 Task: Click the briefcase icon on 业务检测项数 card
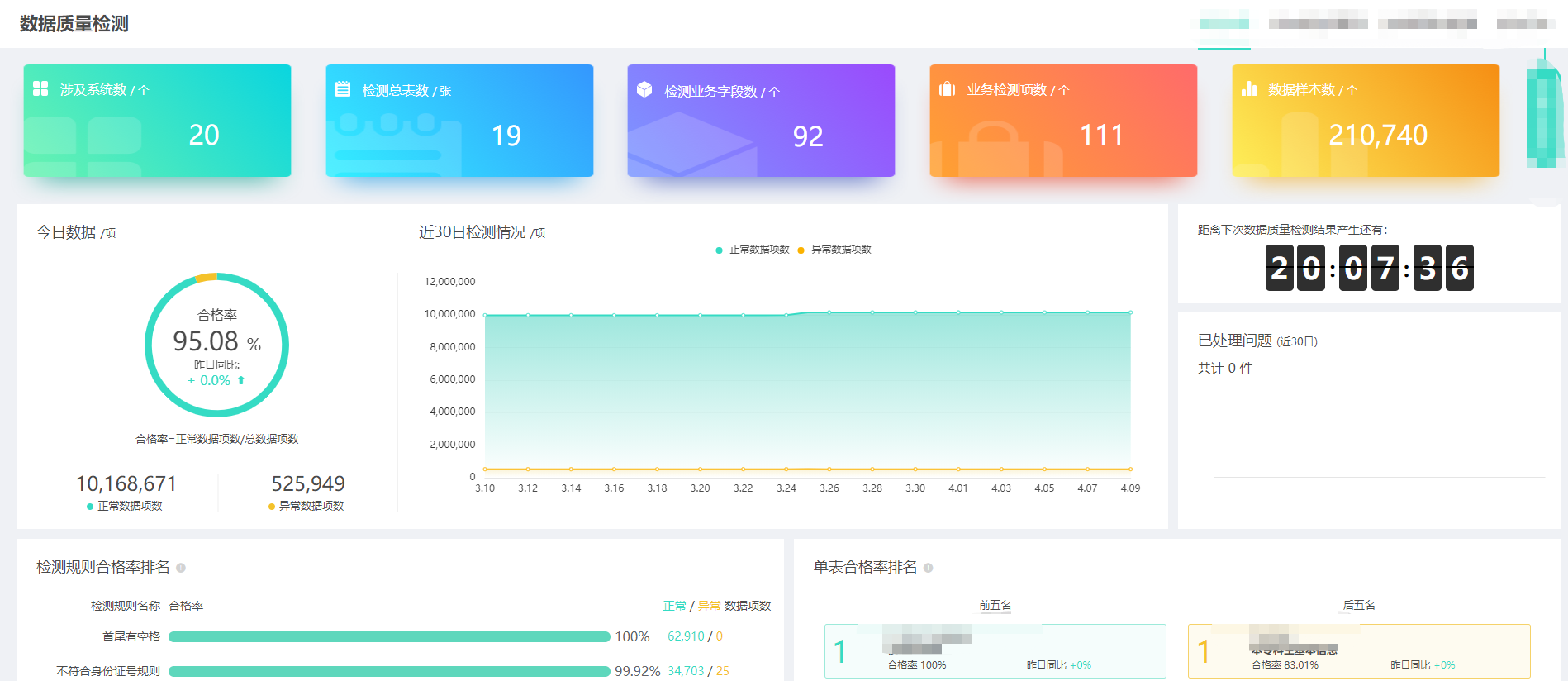coord(947,89)
